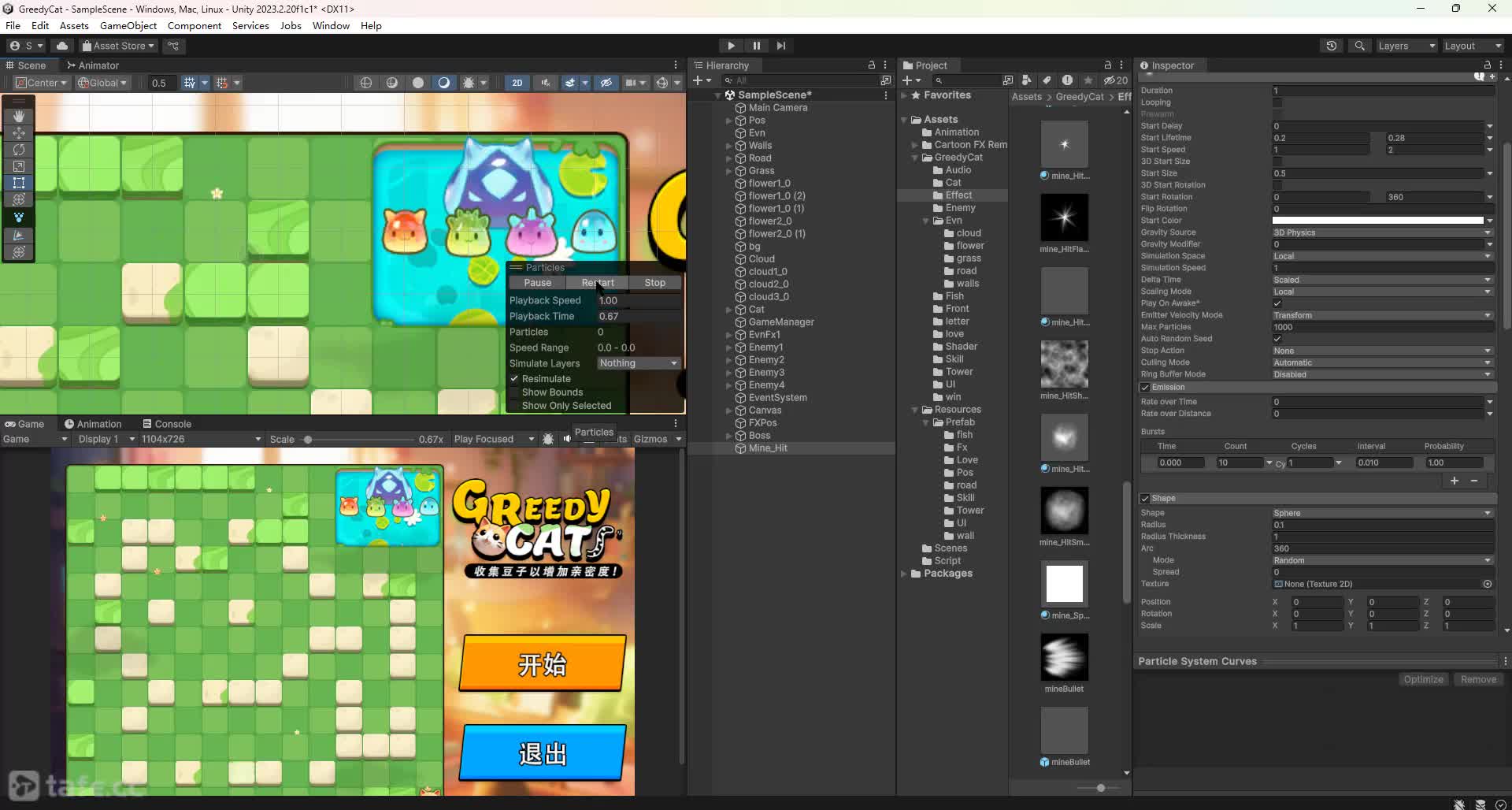The height and width of the screenshot is (810, 1512).
Task: Click Stop in Particles overlay
Action: coord(655,283)
